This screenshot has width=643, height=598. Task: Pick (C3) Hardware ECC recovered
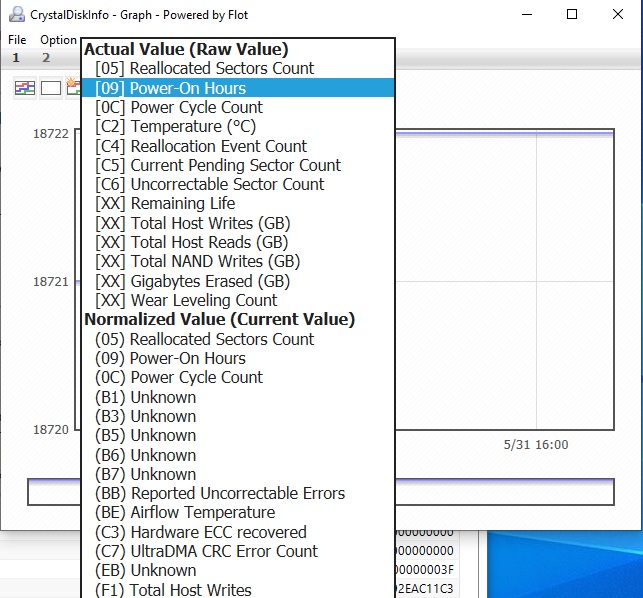[238, 532]
